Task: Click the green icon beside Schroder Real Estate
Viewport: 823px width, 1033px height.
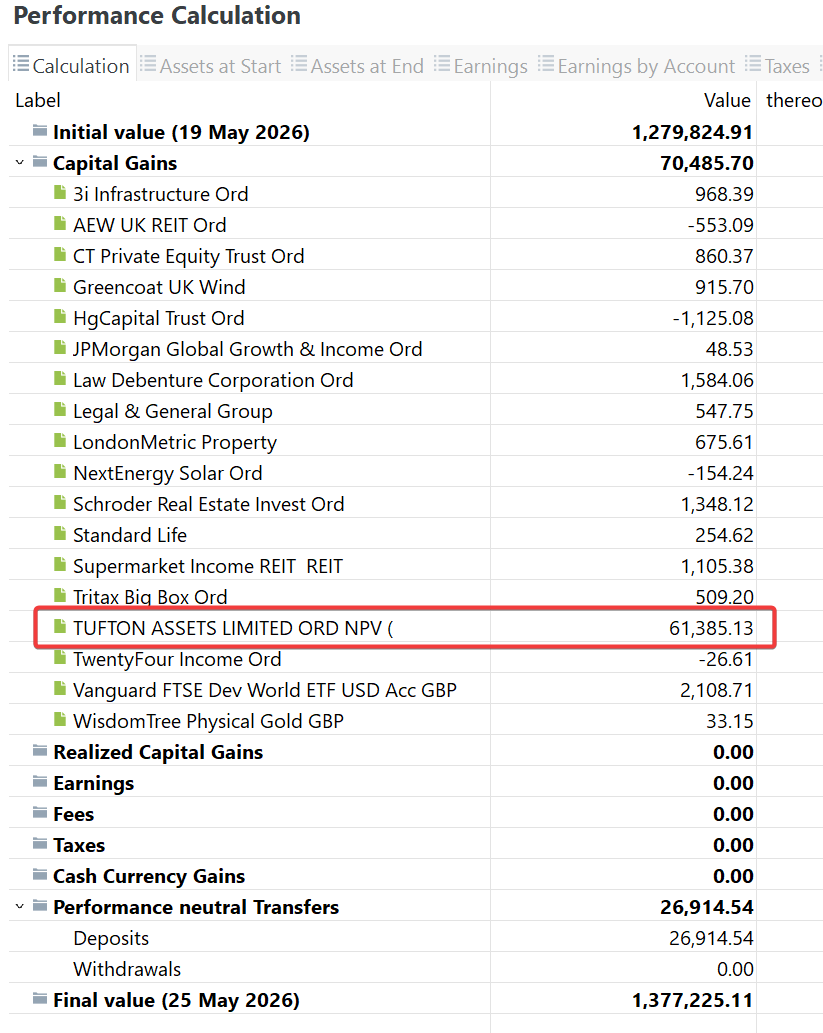Action: (60, 502)
